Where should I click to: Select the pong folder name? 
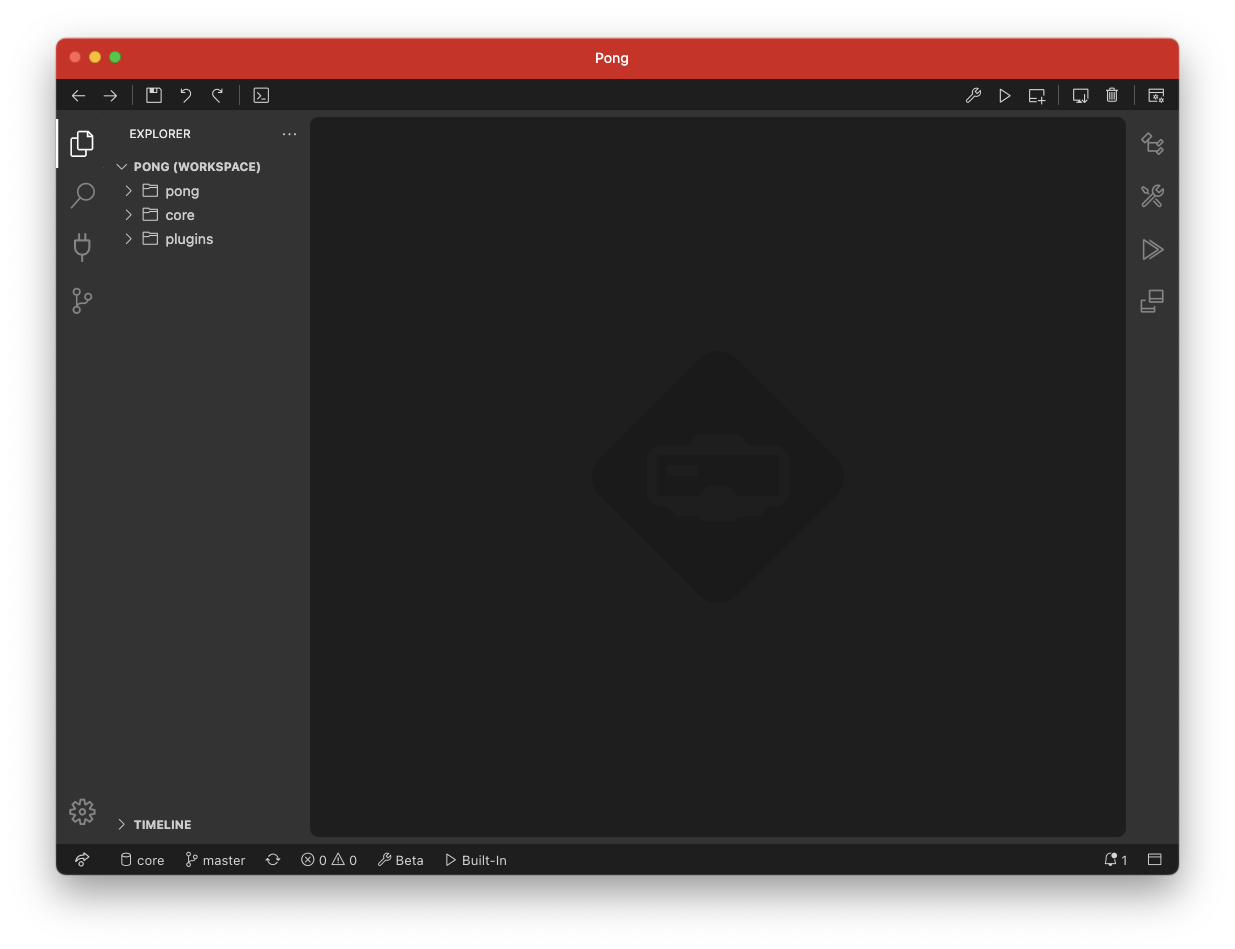(x=182, y=191)
